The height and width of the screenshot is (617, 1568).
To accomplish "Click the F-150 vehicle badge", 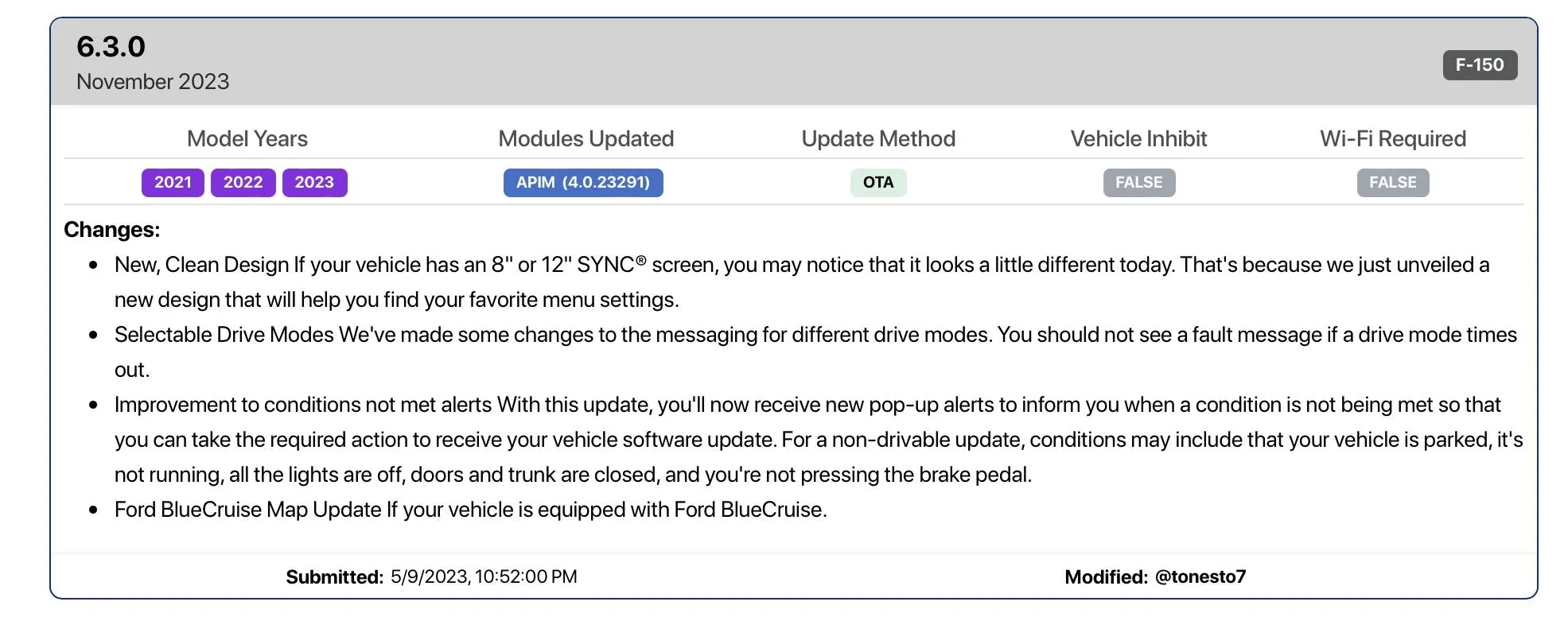I will pyautogui.click(x=1479, y=65).
